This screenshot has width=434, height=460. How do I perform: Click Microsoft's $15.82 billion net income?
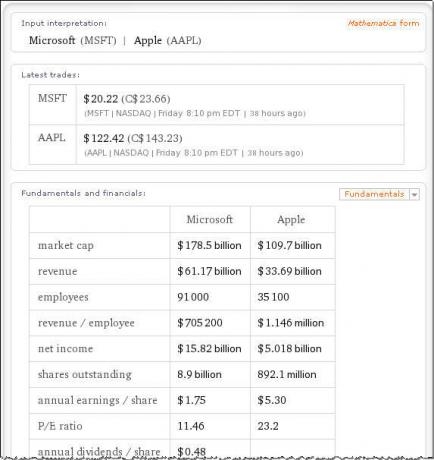pos(209,348)
